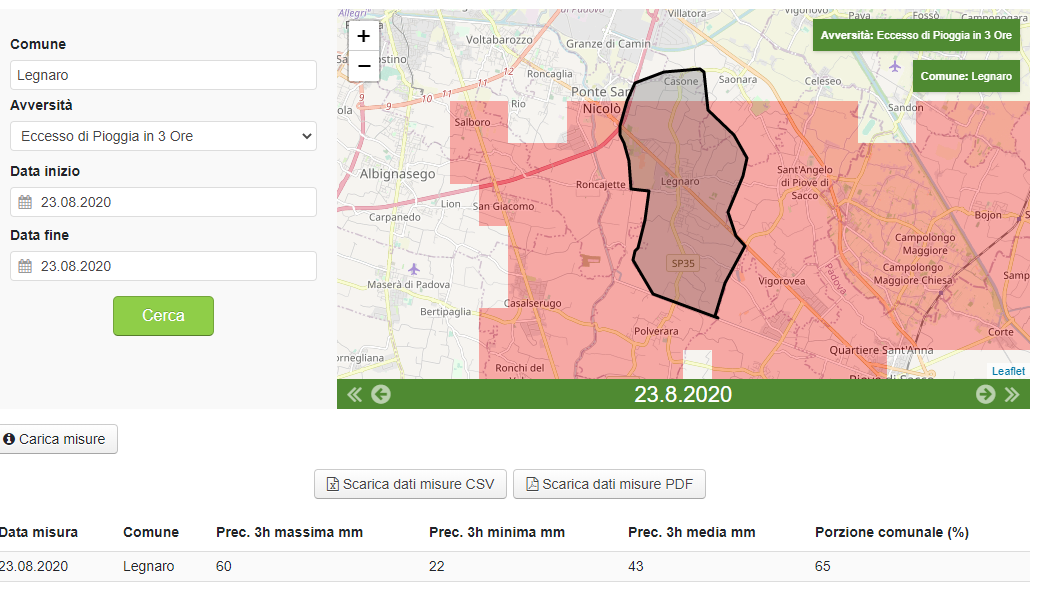Jump to last date with double-right arrows

pyautogui.click(x=1012, y=395)
